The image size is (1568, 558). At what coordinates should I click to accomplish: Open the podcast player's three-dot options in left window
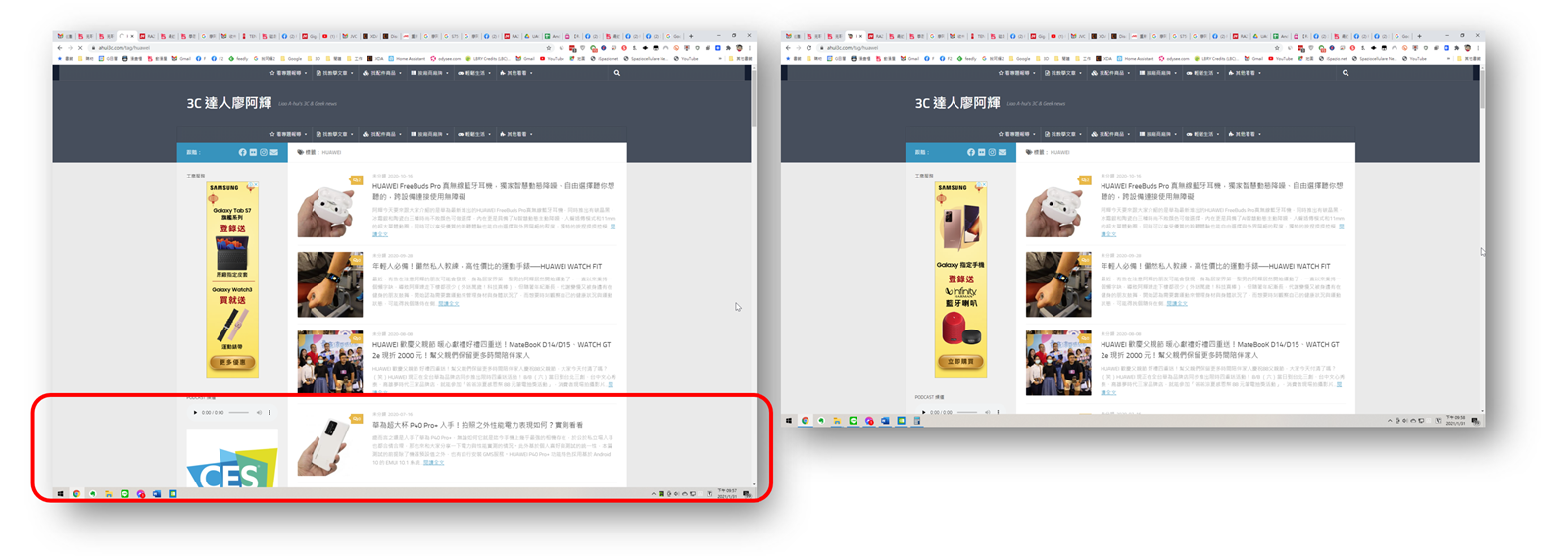tap(270, 413)
